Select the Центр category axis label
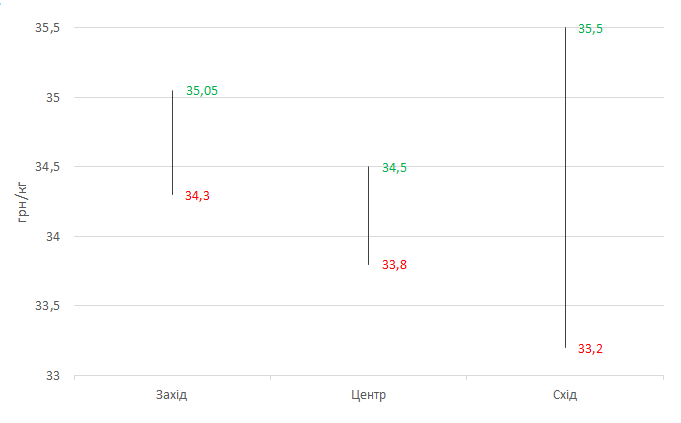The height and width of the screenshot is (423, 681). (x=368, y=395)
